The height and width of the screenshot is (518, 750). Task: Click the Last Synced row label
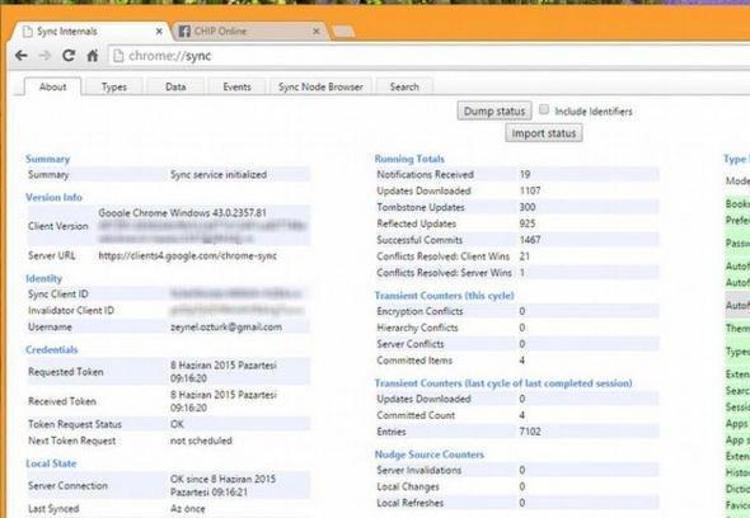coord(54,509)
